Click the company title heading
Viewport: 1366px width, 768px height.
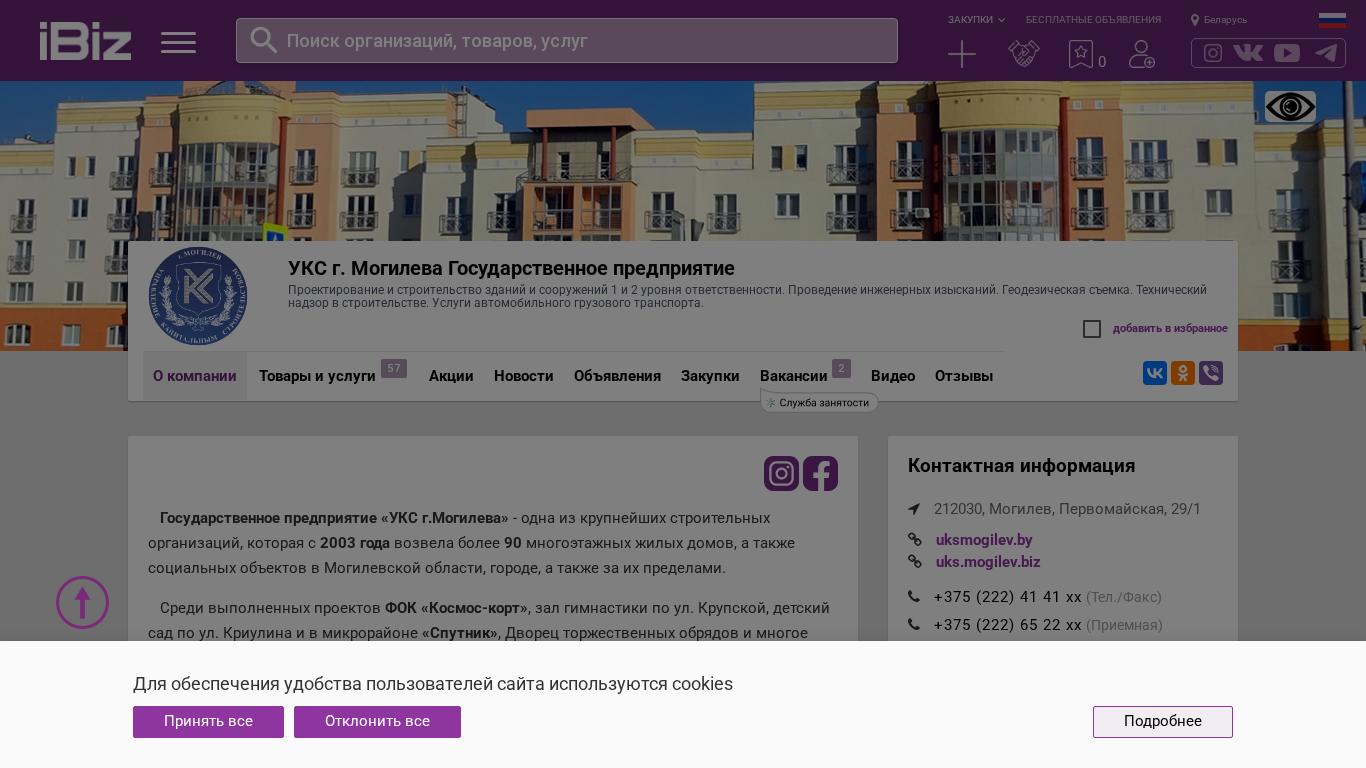coord(511,268)
